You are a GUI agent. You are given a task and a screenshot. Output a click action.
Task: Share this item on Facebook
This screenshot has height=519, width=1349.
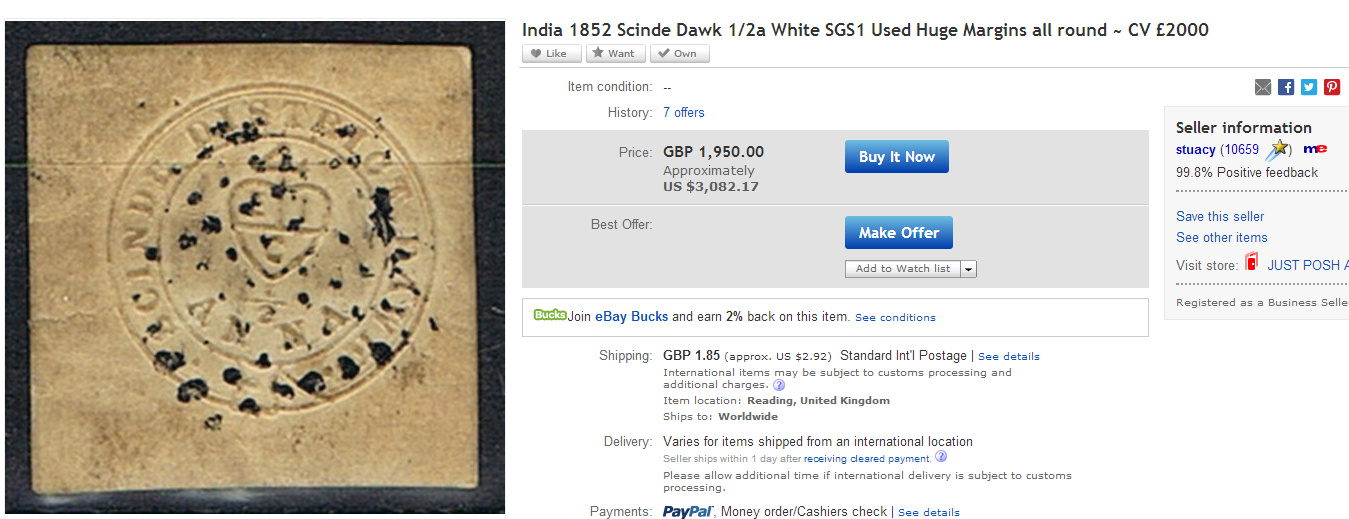point(1286,87)
